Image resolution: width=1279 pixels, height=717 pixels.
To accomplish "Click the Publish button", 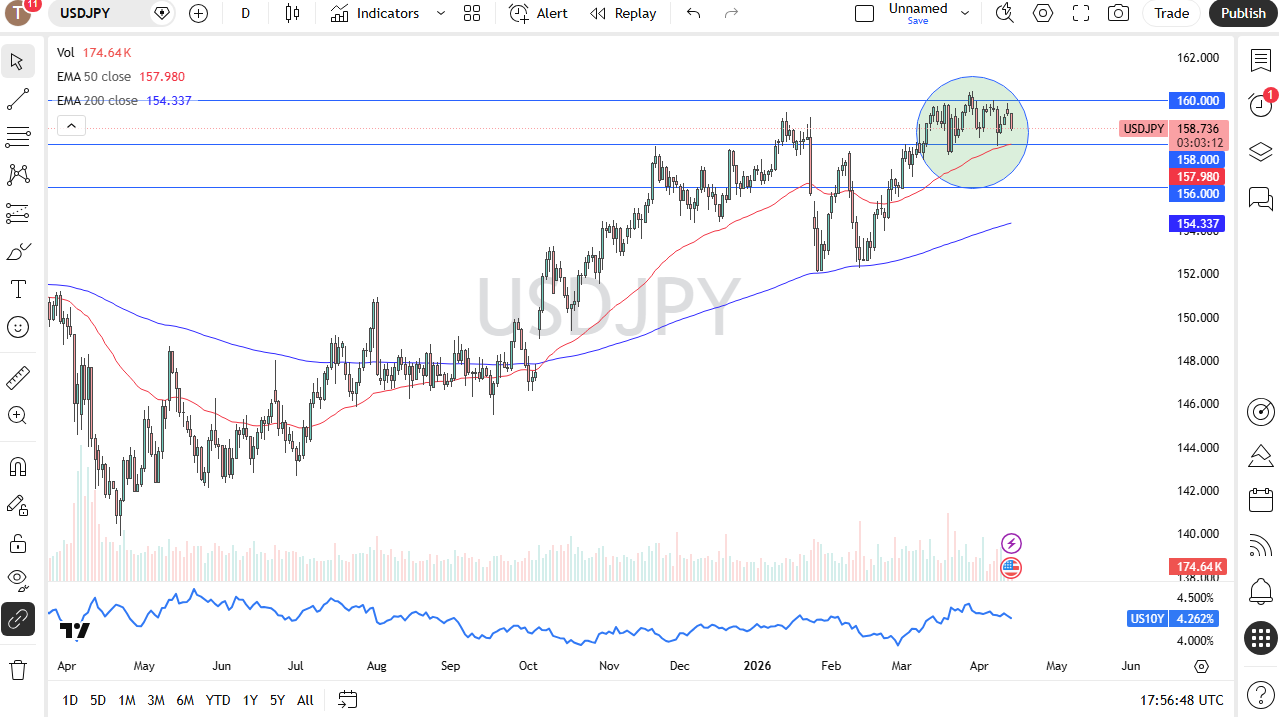I will (x=1242, y=13).
